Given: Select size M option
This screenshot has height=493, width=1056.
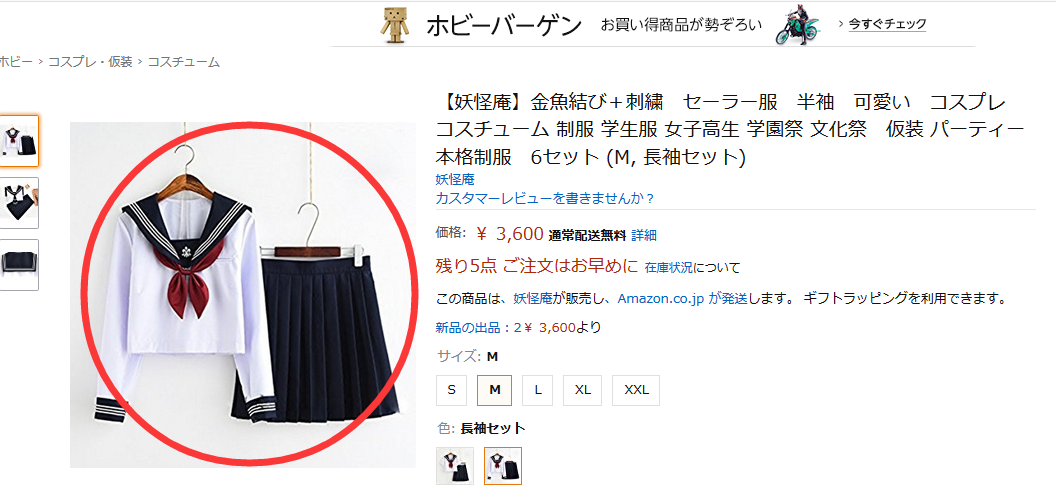Looking at the screenshot, I should pyautogui.click(x=494, y=390).
